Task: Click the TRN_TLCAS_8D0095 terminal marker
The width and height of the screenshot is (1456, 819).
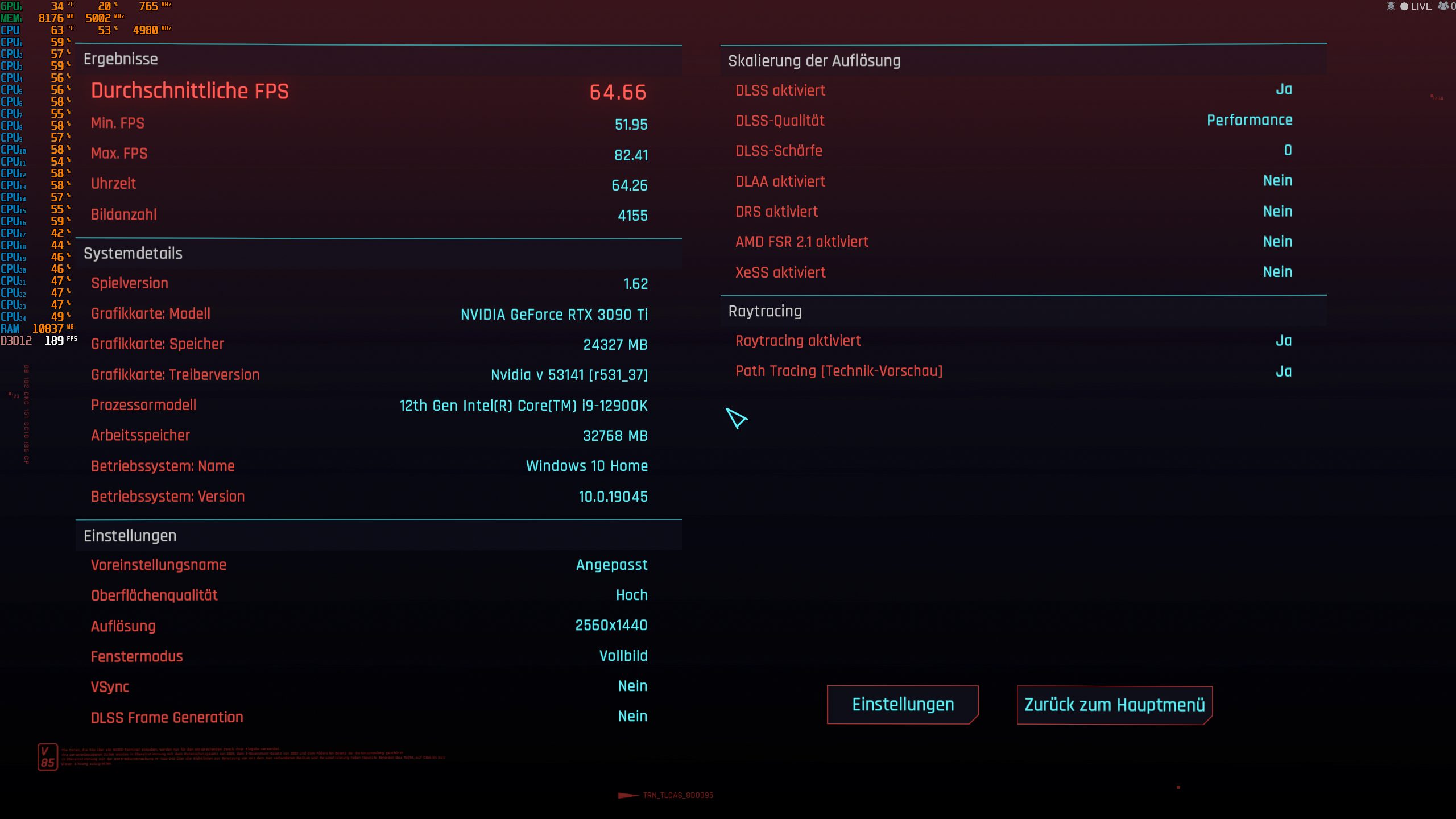Action: click(x=677, y=796)
